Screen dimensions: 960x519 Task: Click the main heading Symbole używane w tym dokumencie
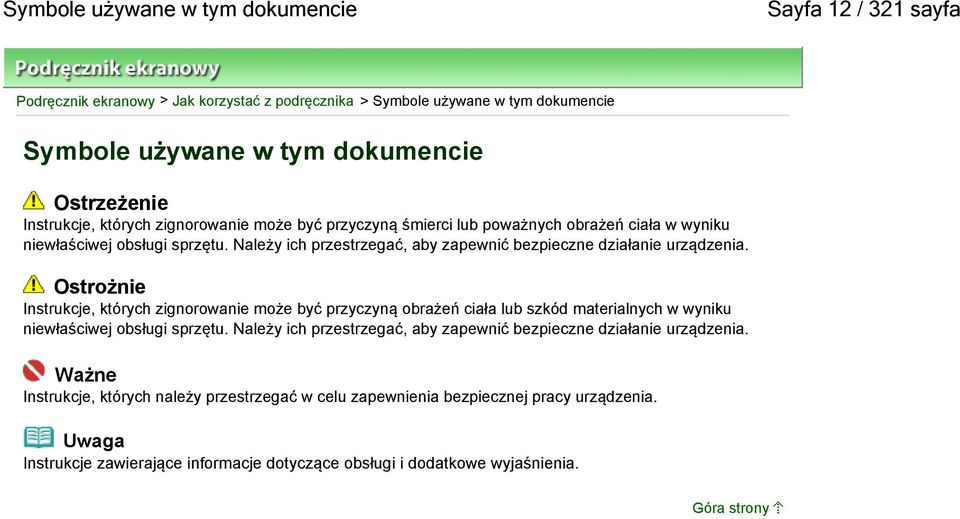253,151
